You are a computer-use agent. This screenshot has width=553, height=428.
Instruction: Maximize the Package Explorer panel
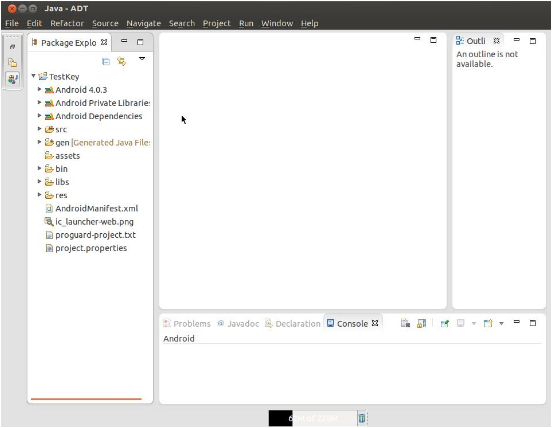pyautogui.click(x=140, y=42)
